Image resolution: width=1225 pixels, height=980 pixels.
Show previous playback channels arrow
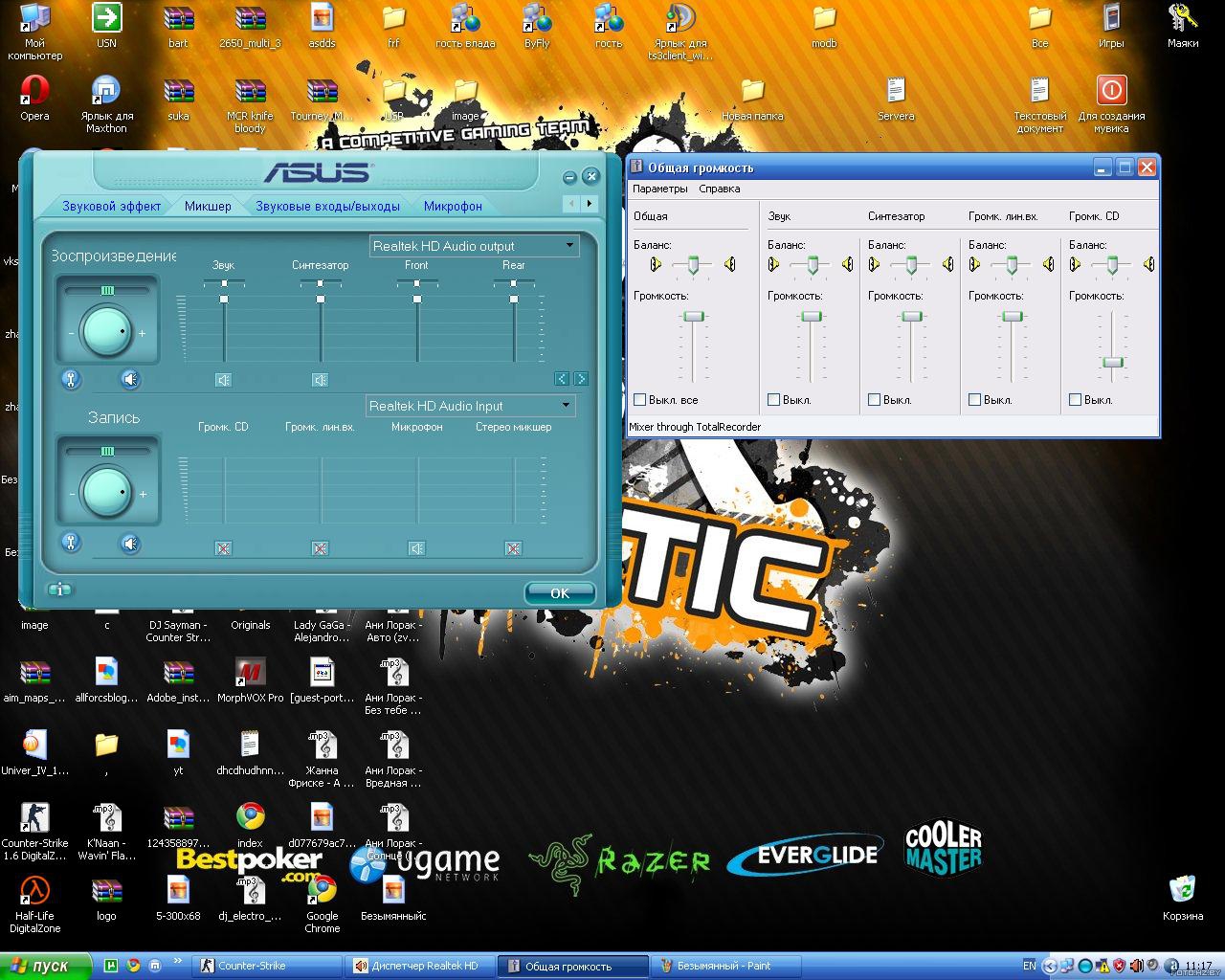(563, 379)
